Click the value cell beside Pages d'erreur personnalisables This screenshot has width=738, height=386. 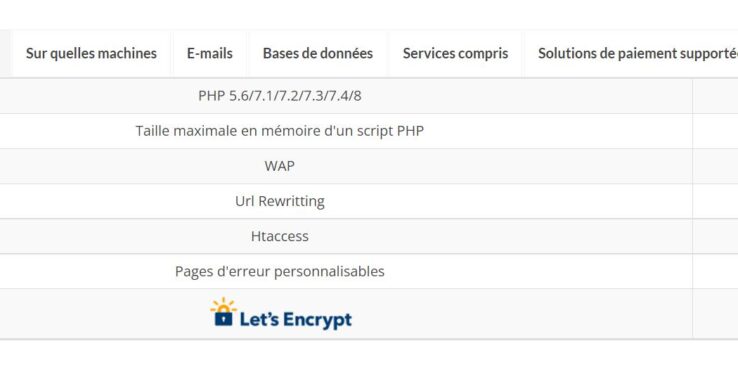(715, 272)
